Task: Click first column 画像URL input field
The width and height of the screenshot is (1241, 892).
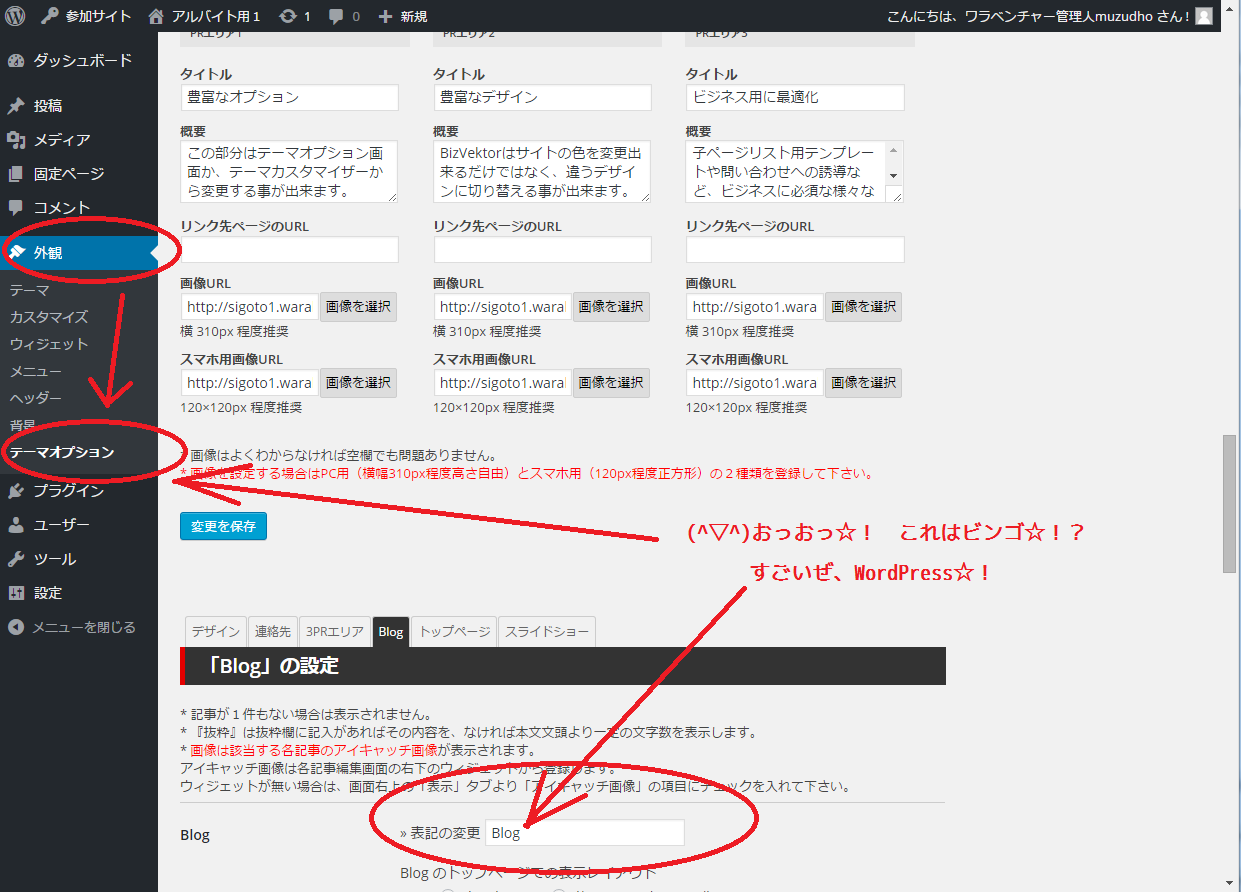Action: pyautogui.click(x=249, y=306)
